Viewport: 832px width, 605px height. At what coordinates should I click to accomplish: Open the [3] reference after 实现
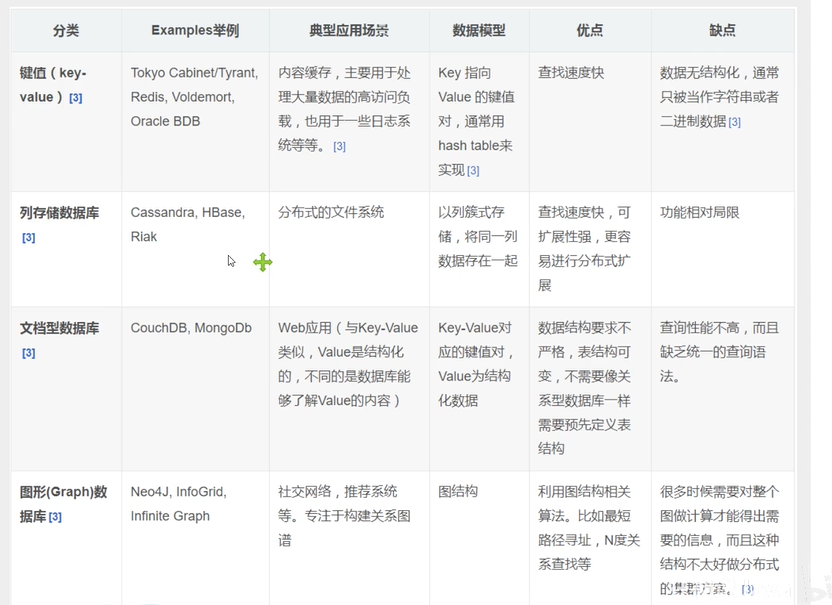(x=473, y=171)
